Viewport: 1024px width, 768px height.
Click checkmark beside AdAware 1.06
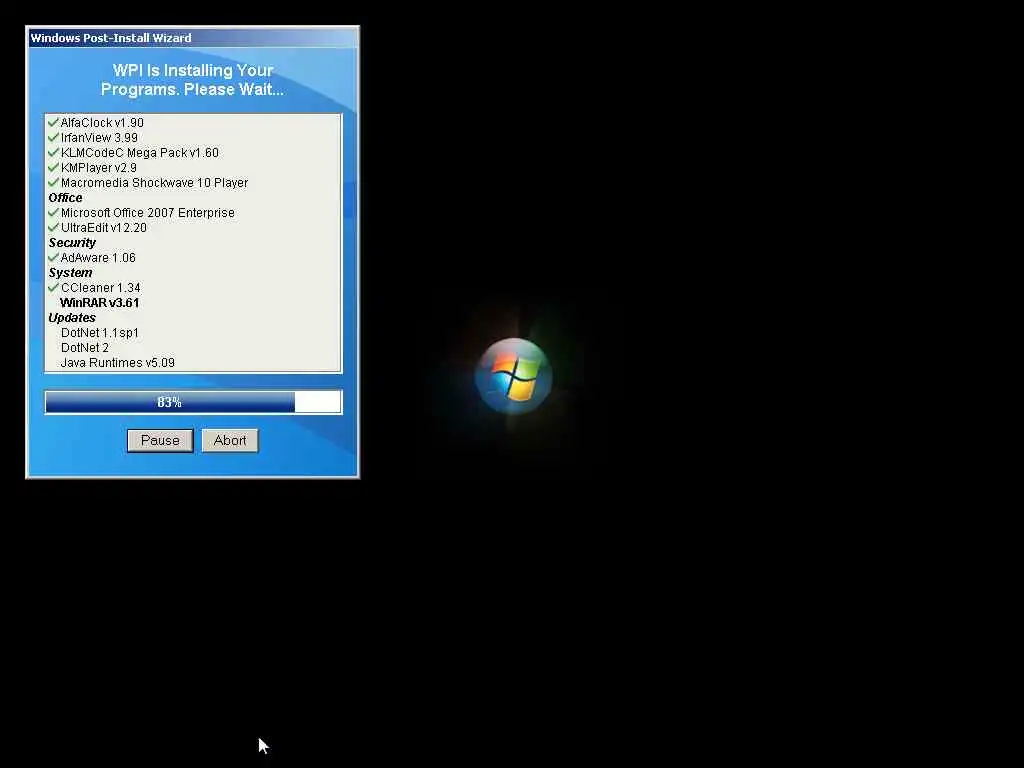click(x=54, y=257)
